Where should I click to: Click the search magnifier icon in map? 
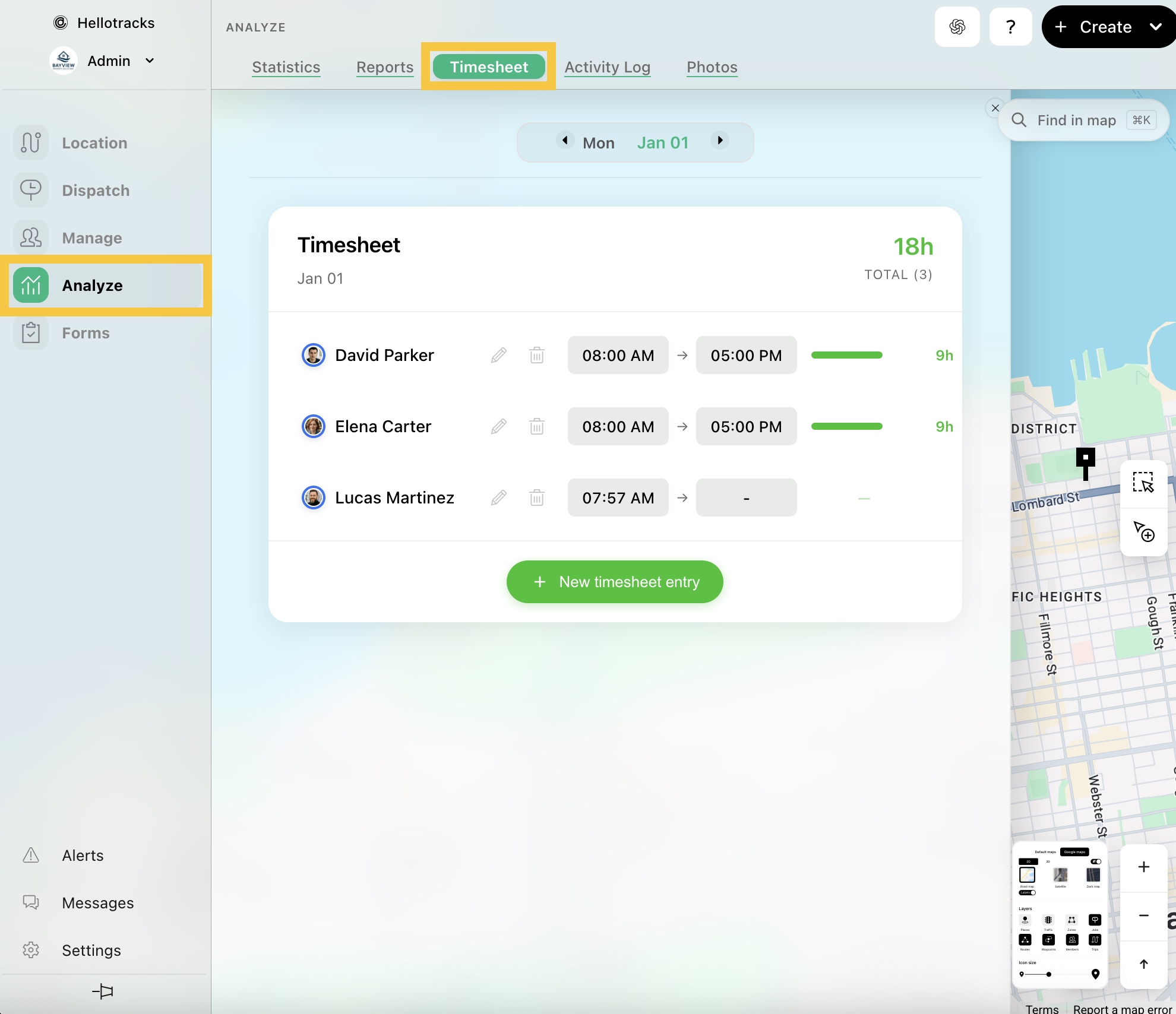(1019, 120)
